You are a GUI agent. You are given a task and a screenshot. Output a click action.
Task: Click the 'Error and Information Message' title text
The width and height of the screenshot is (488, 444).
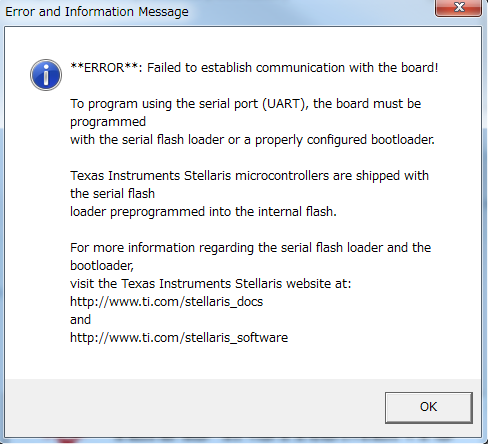(97, 12)
